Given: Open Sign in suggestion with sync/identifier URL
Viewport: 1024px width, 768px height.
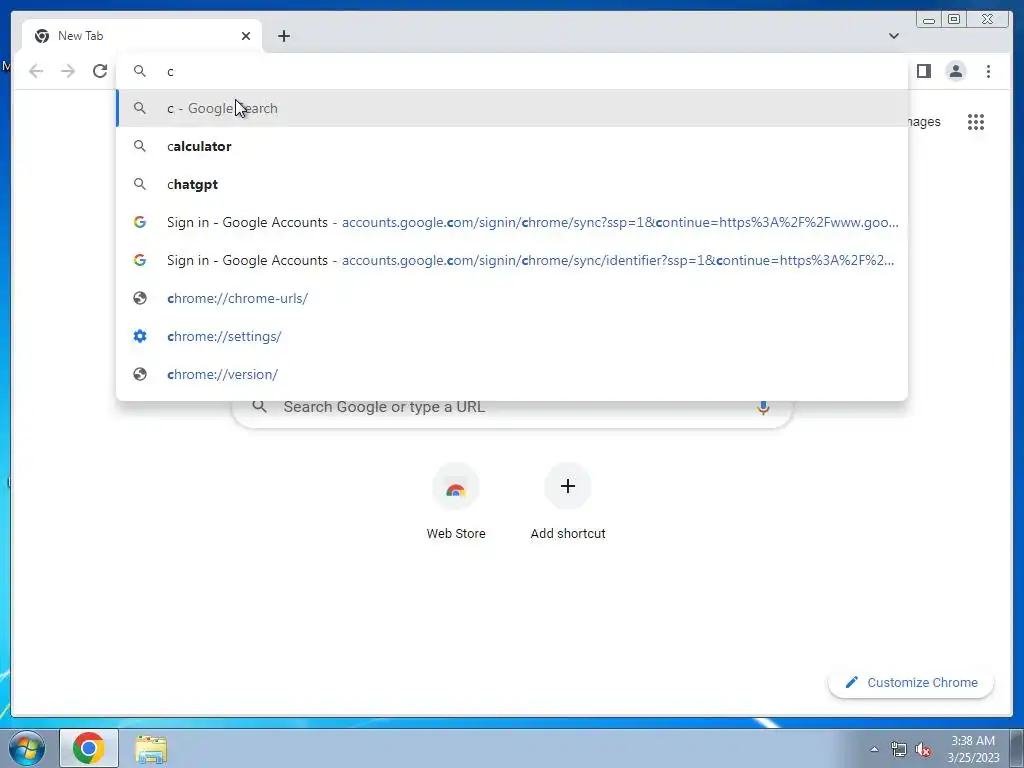Looking at the screenshot, I should [x=512, y=260].
